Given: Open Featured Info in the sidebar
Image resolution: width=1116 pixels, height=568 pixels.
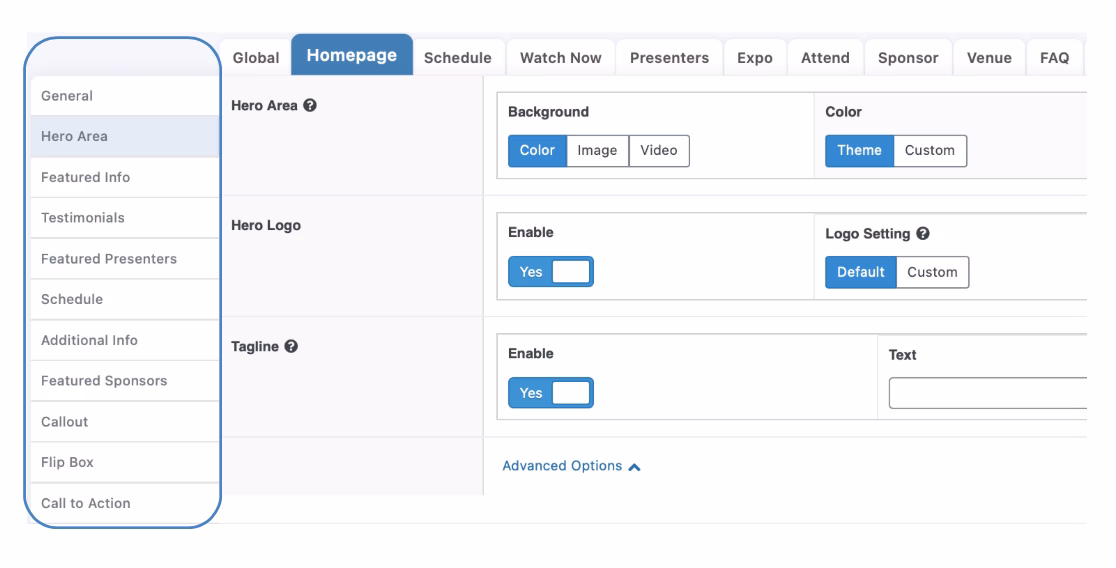Looking at the screenshot, I should coord(85,177).
